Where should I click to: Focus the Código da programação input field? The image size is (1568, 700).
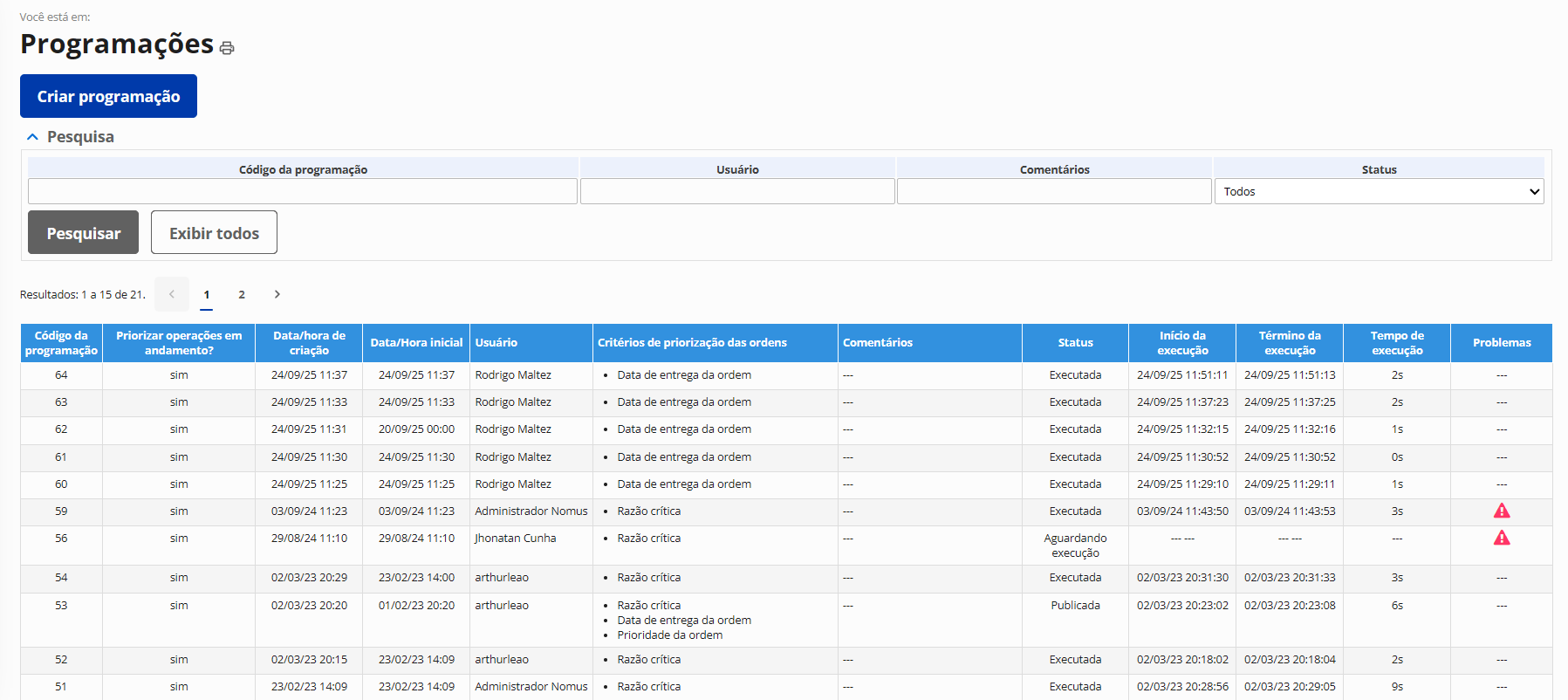point(302,191)
